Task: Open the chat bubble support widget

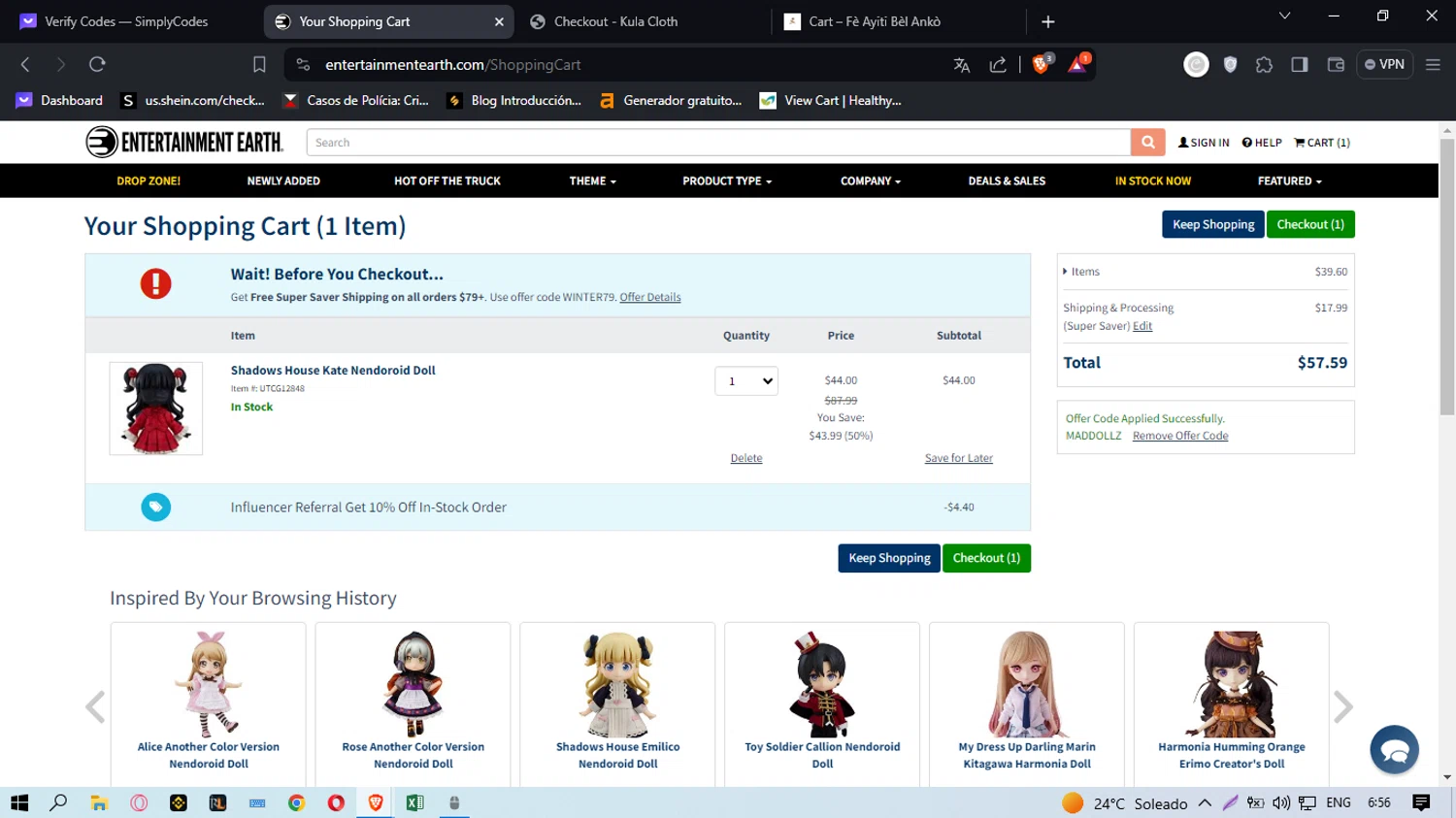Action: coord(1394,750)
